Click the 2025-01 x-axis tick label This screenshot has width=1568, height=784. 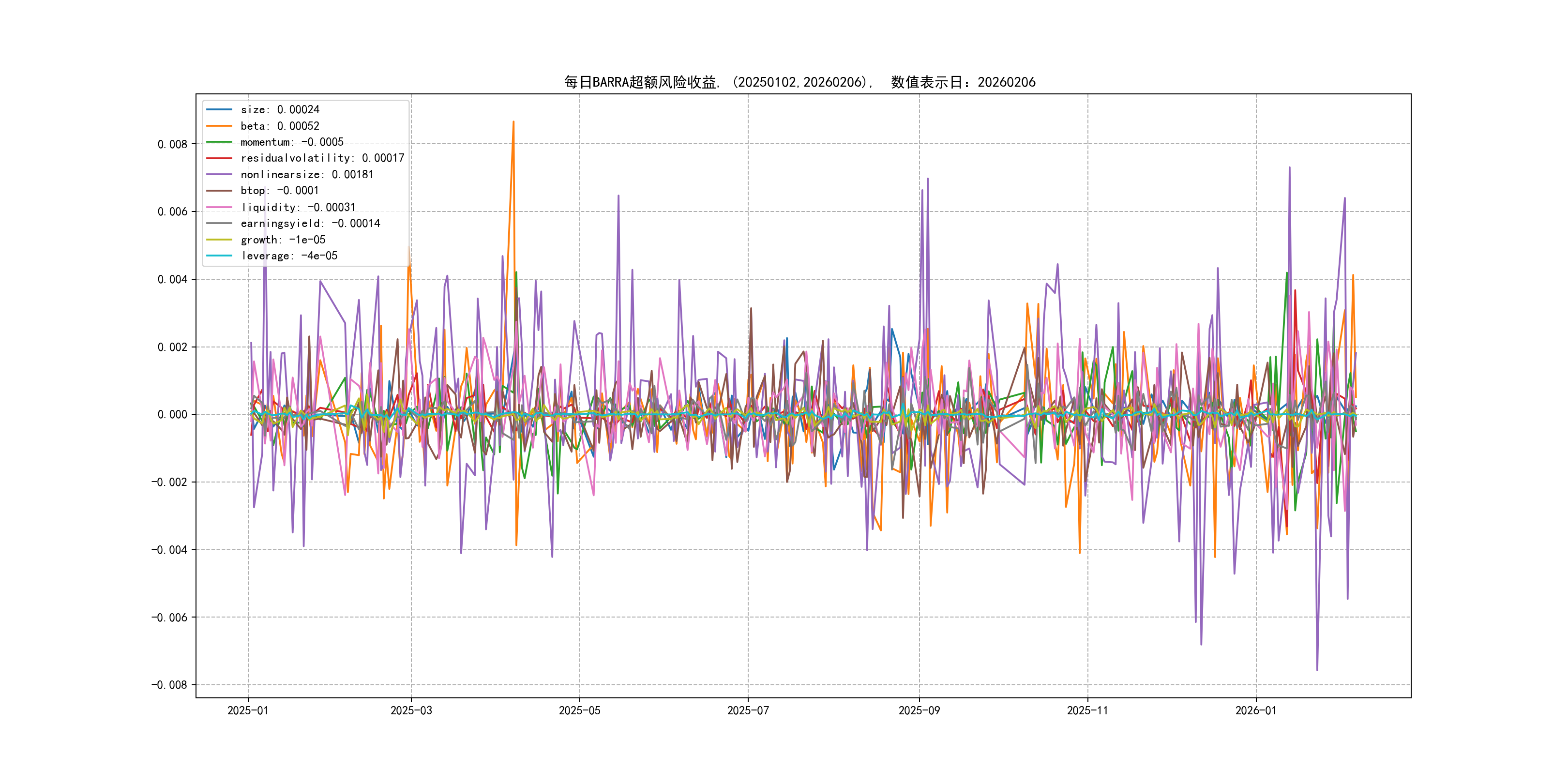coord(248,710)
